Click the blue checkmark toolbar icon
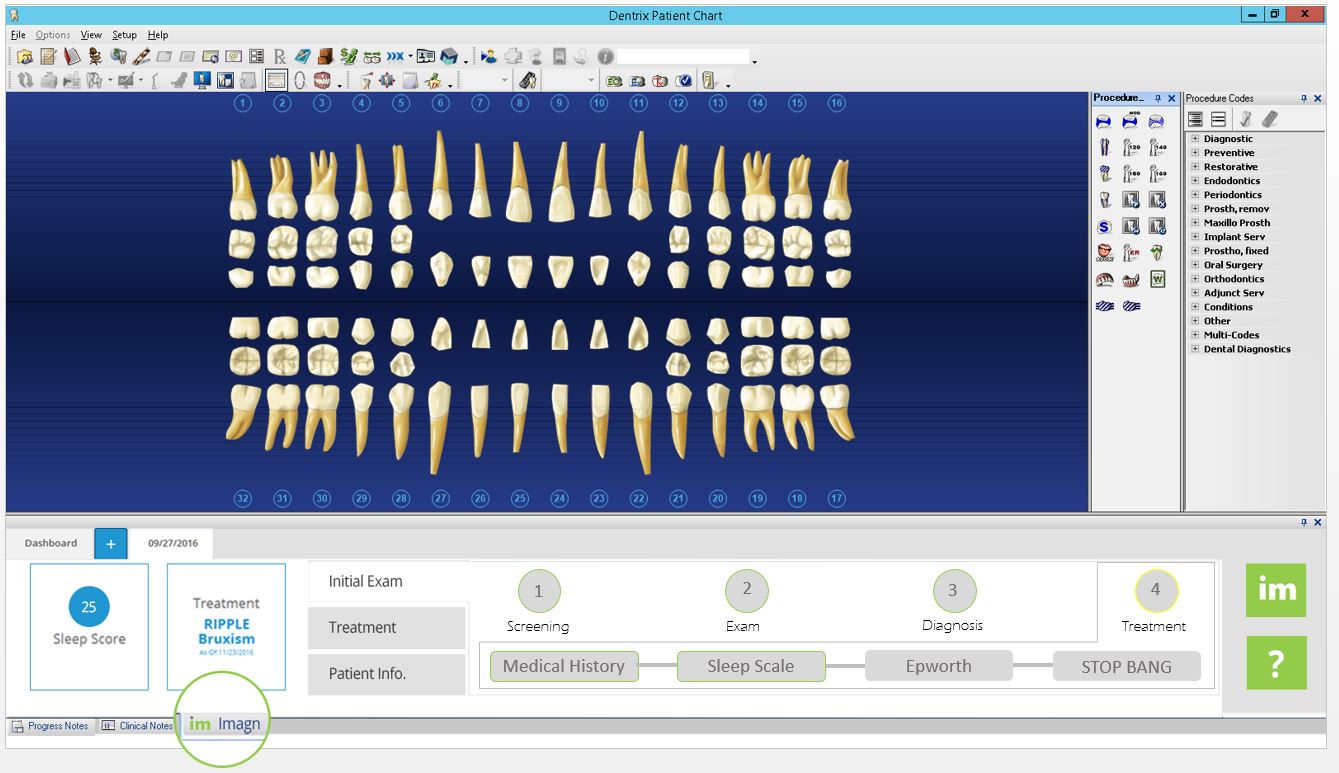Screen dimensions: 1339x773 tap(684, 81)
